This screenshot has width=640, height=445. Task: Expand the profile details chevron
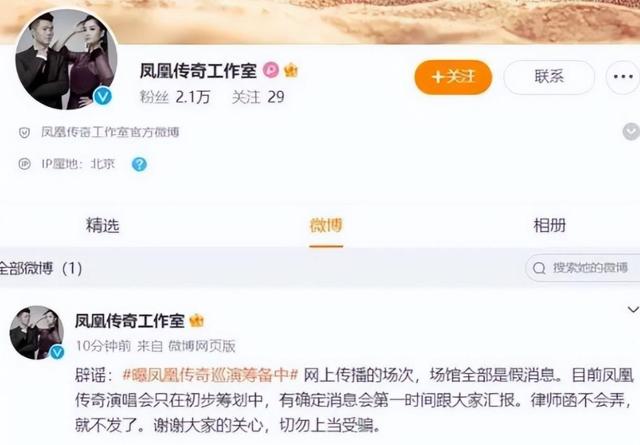pyautogui.click(x=631, y=132)
